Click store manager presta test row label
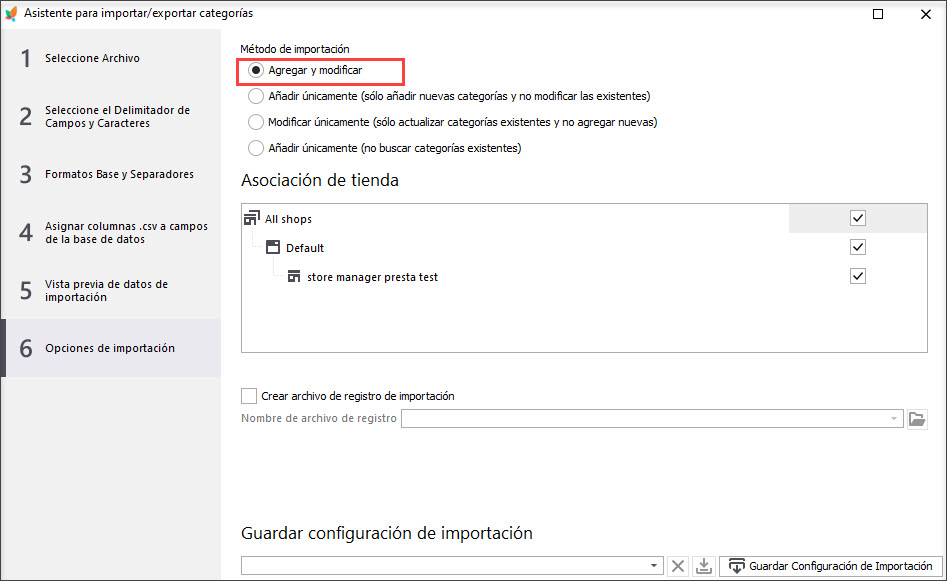Image resolution: width=947 pixels, height=581 pixels. pyautogui.click(x=373, y=277)
